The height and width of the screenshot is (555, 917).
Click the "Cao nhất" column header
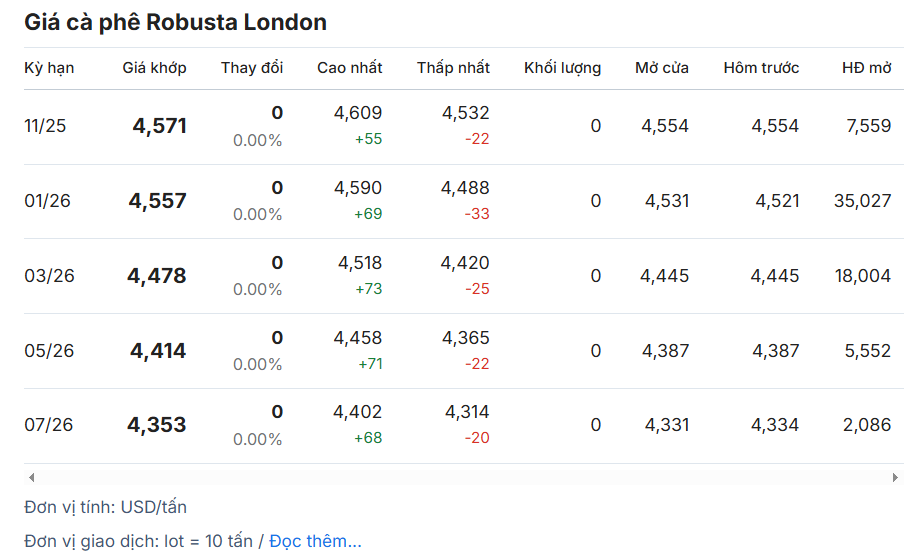[349, 68]
